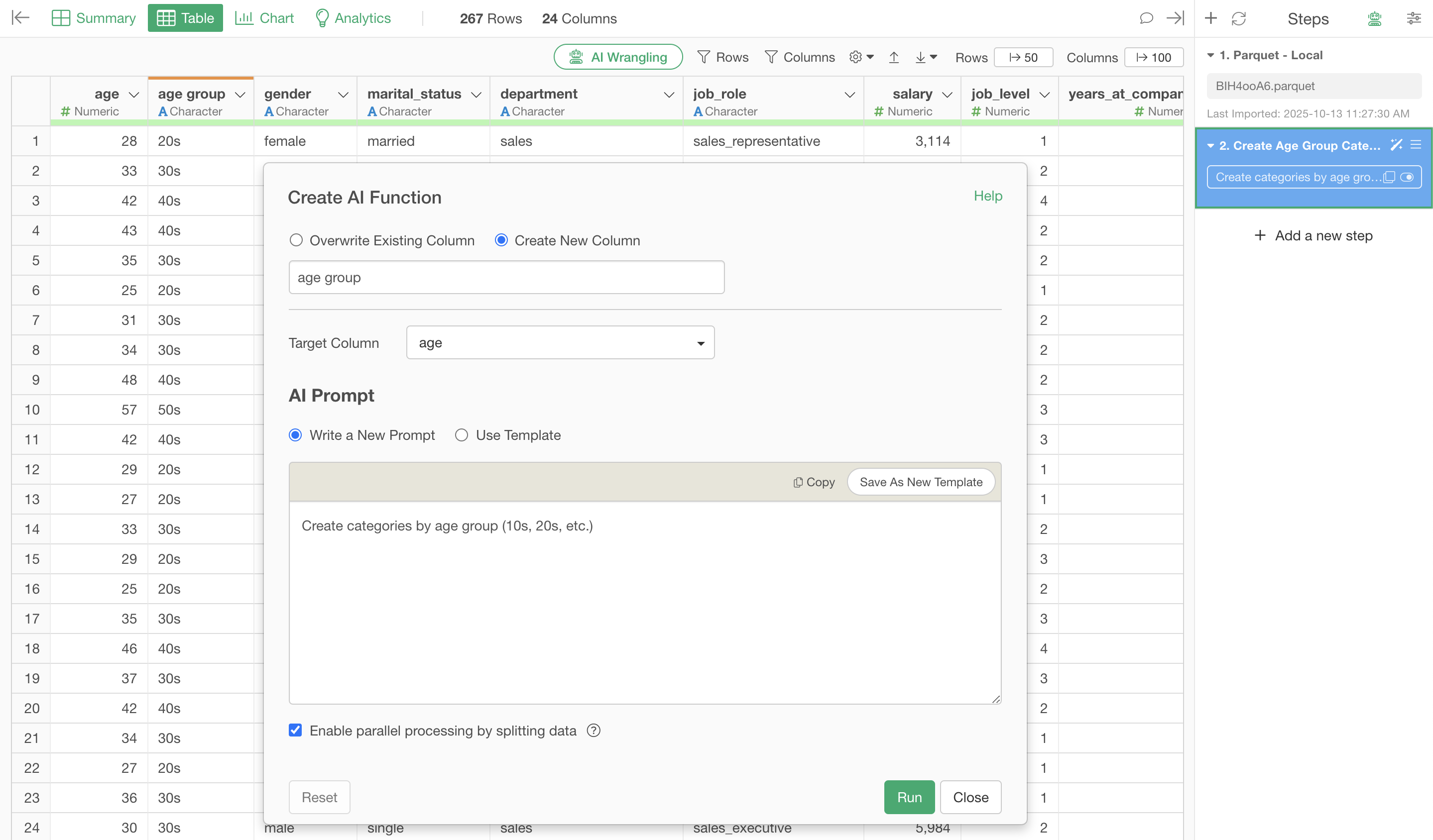The image size is (1433, 840).
Task: Click Save As New Template button
Action: pyautogui.click(x=921, y=482)
